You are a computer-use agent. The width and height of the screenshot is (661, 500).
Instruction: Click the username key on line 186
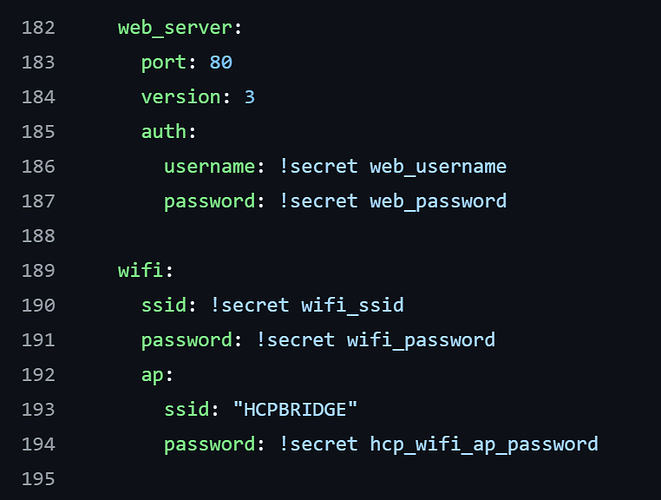click(210, 167)
